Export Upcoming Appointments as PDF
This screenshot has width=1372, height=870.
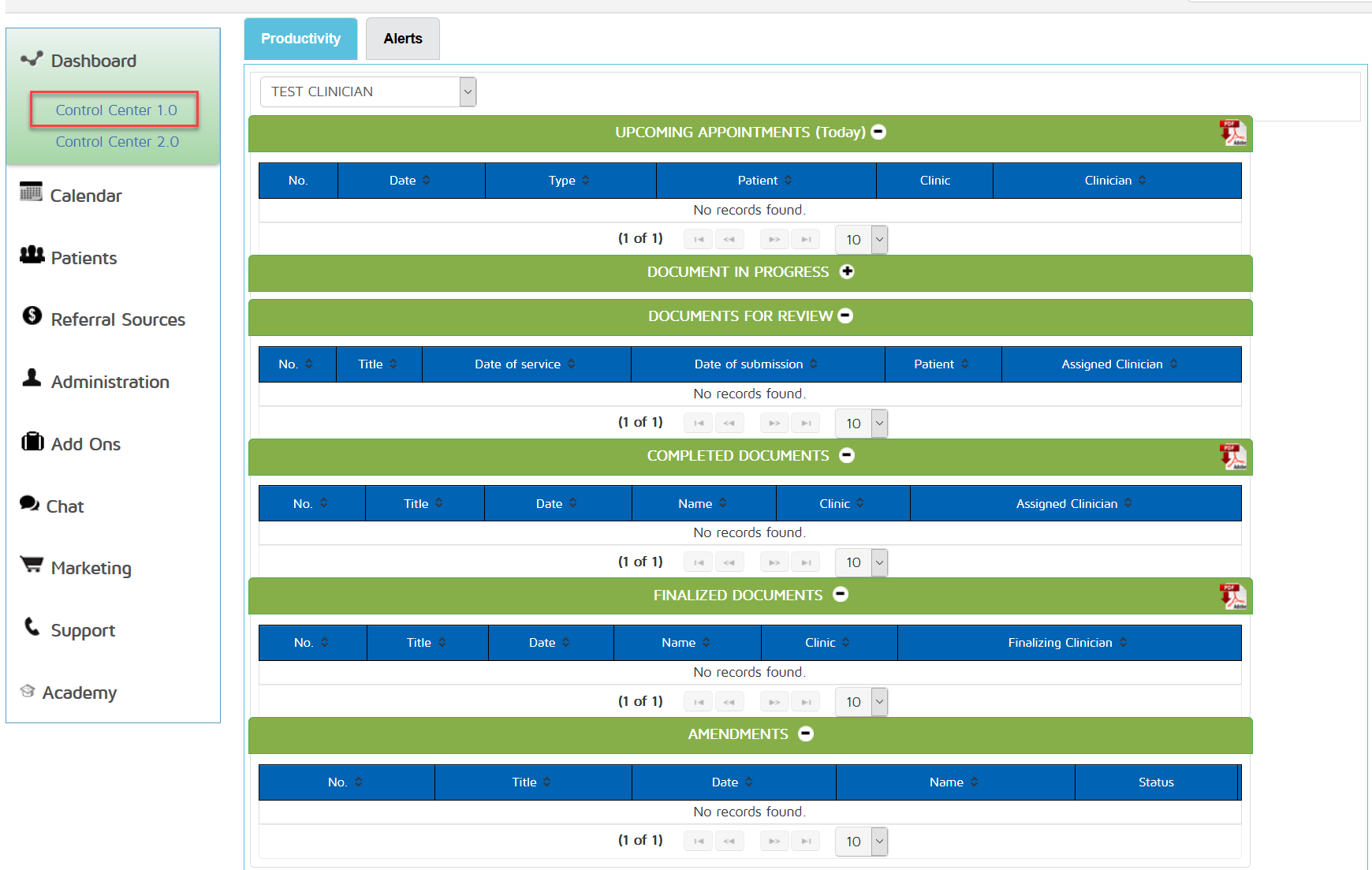(1232, 133)
